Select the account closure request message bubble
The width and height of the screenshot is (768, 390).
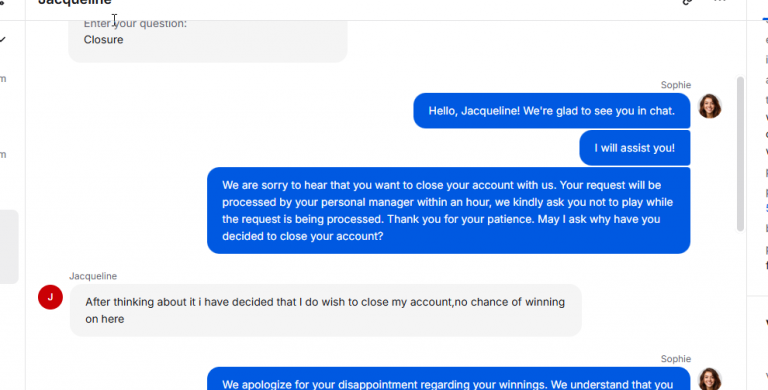(448, 211)
